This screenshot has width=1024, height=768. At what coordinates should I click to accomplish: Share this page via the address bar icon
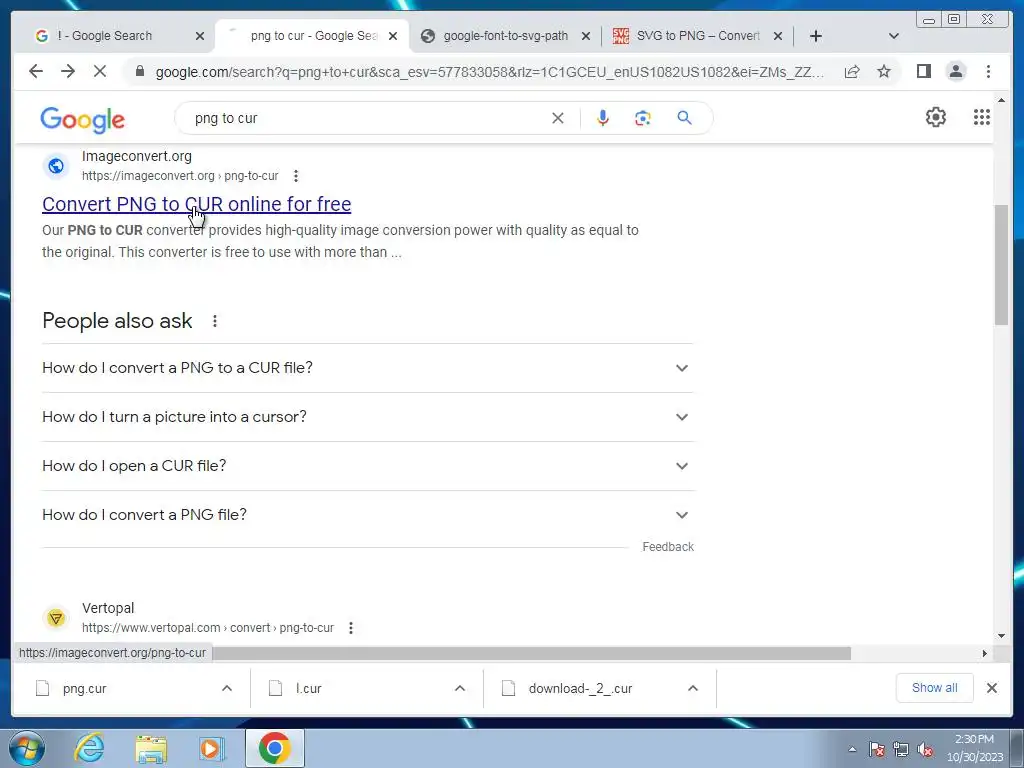852,71
